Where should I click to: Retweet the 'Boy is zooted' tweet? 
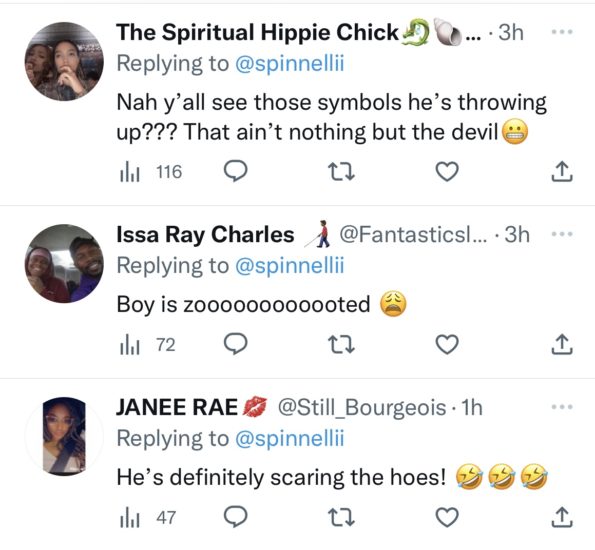341,344
